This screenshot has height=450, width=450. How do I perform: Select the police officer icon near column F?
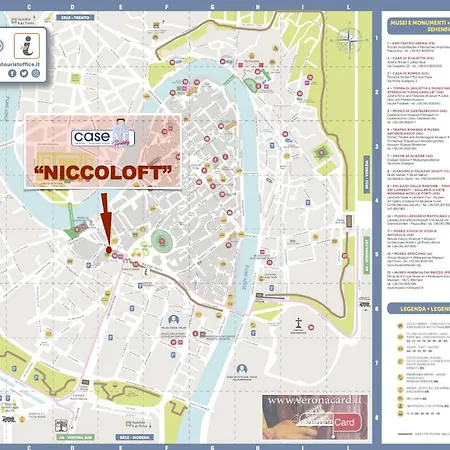(173, 320)
